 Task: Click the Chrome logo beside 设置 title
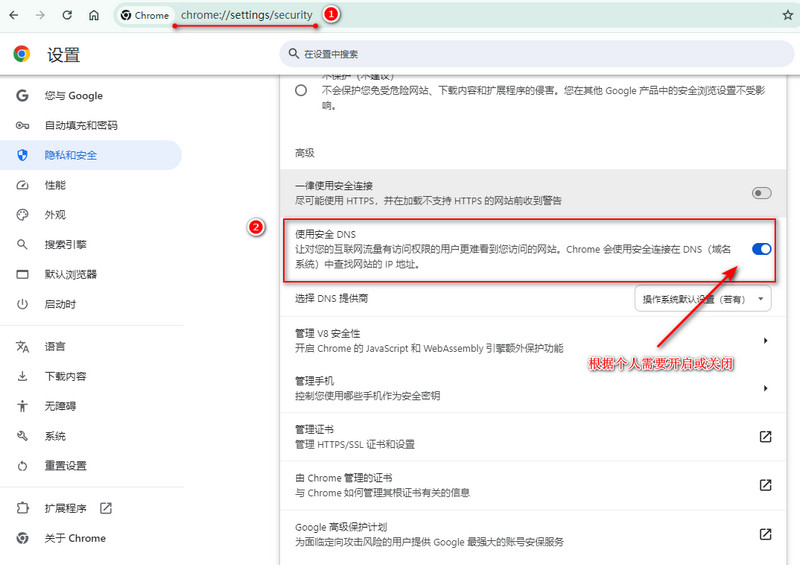22,54
